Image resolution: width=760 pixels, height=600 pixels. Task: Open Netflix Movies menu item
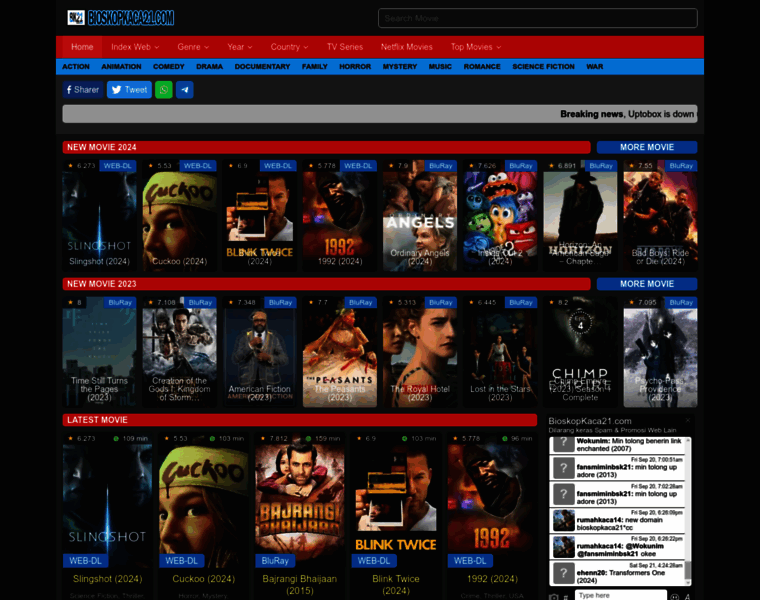pos(407,47)
